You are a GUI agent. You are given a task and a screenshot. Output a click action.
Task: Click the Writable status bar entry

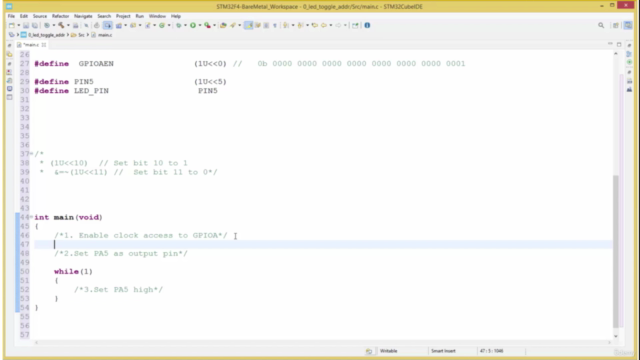coord(389,351)
